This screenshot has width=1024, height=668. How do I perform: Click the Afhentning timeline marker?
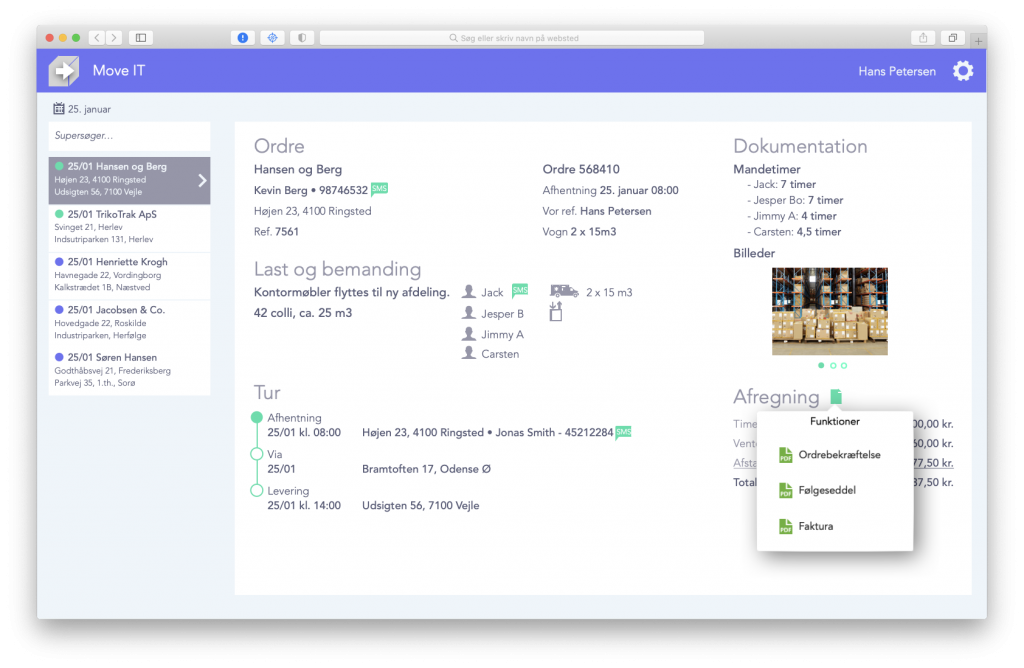point(257,417)
